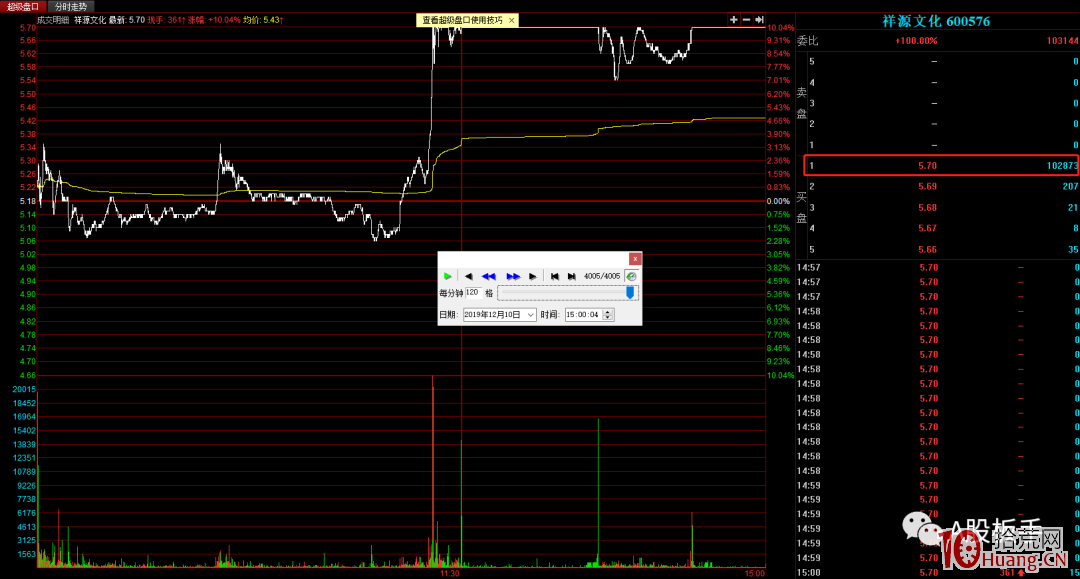Viewport: 1080px width, 579px height.
Task: Fast-forward with the blue double-right arrows
Action: tap(512, 276)
